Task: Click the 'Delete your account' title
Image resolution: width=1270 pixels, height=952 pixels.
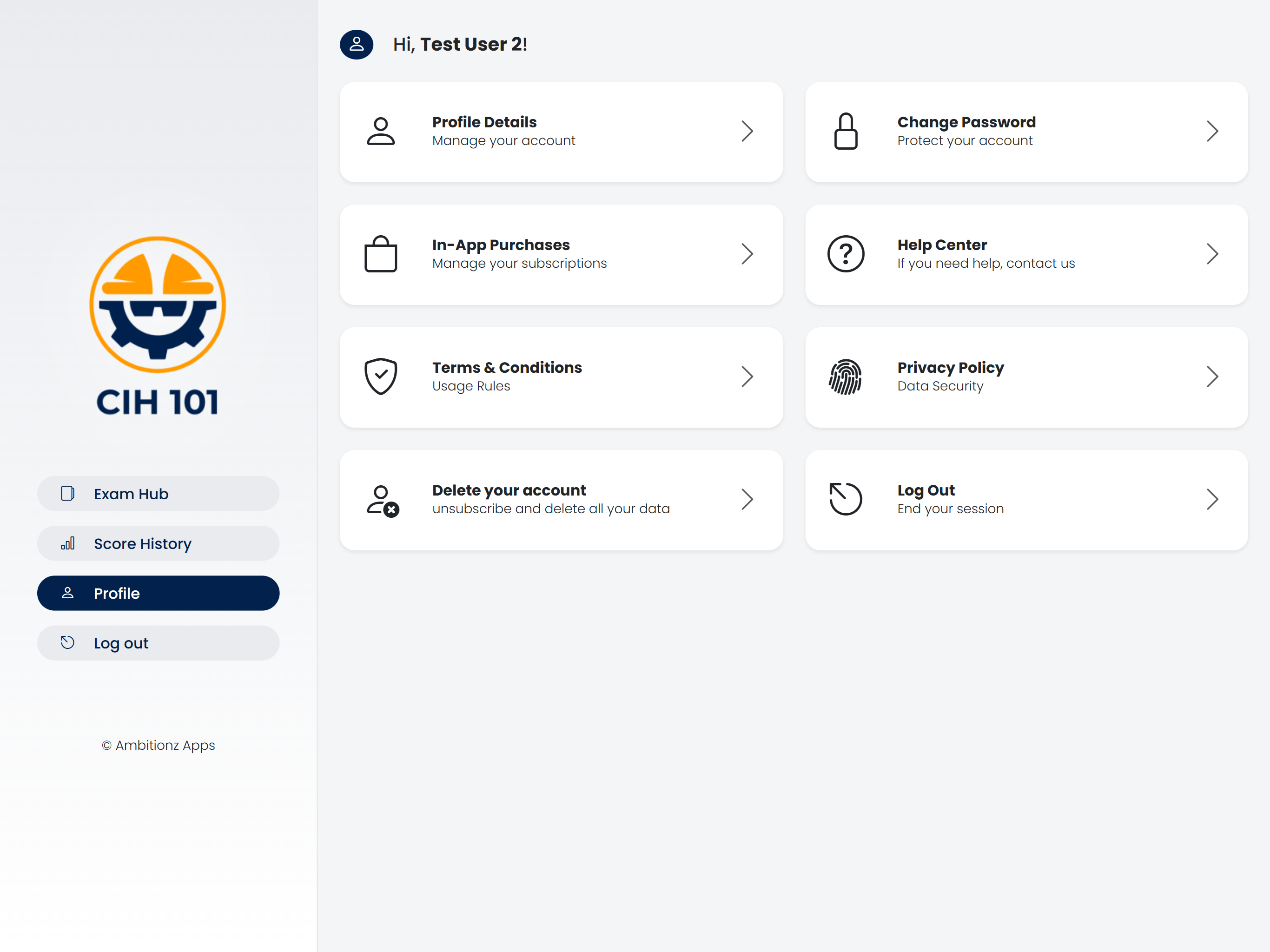Action: click(x=509, y=490)
